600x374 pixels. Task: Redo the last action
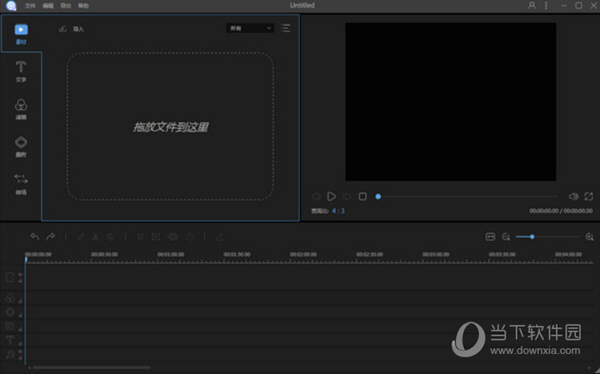click(x=51, y=237)
